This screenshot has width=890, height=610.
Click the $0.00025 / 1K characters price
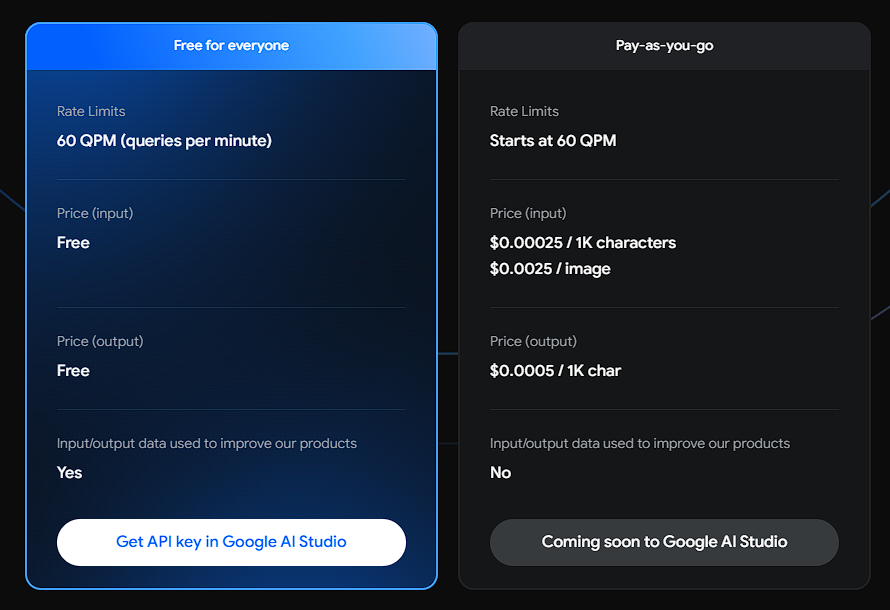tap(583, 243)
